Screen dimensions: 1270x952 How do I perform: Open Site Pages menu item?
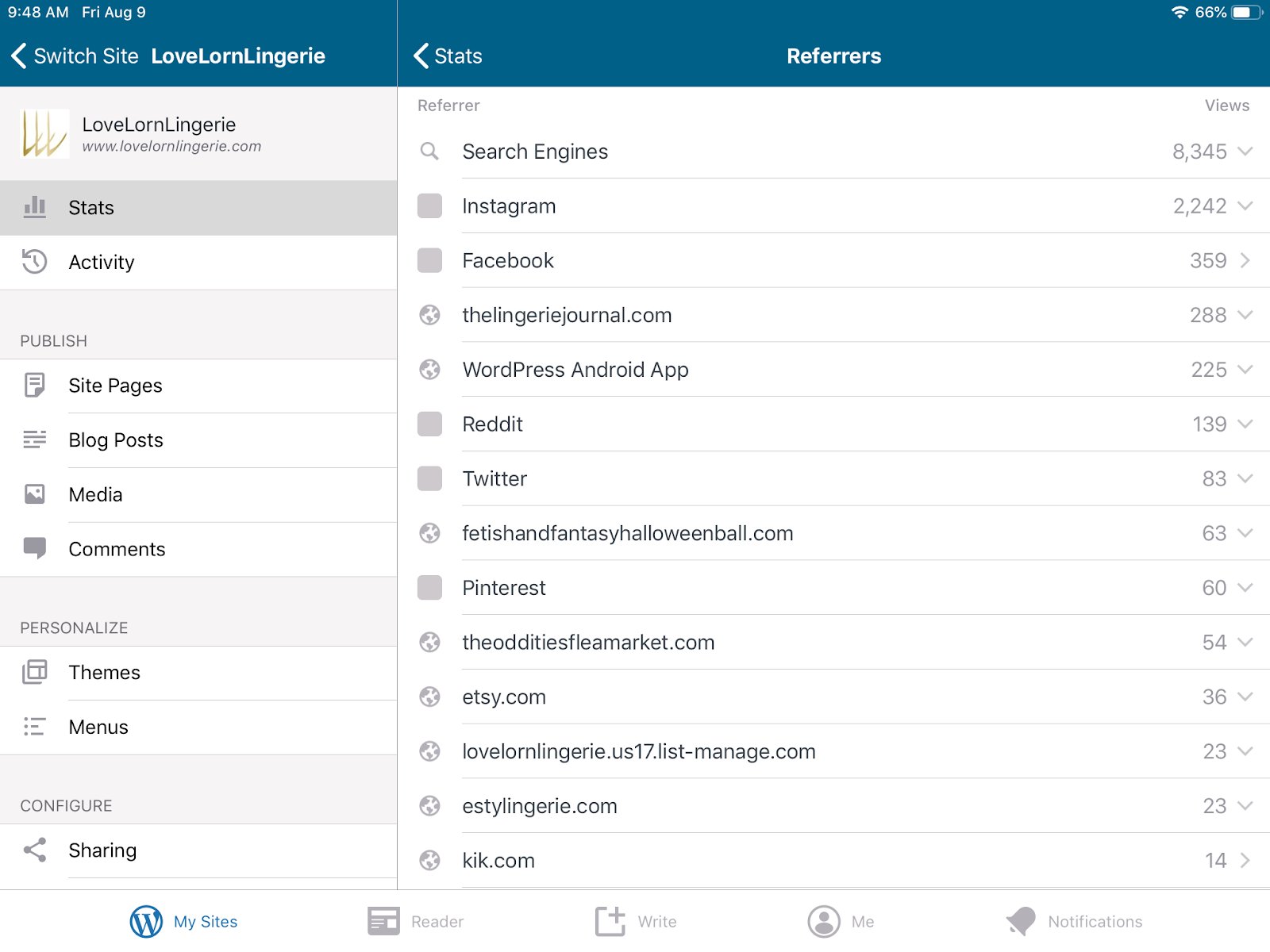coord(198,386)
